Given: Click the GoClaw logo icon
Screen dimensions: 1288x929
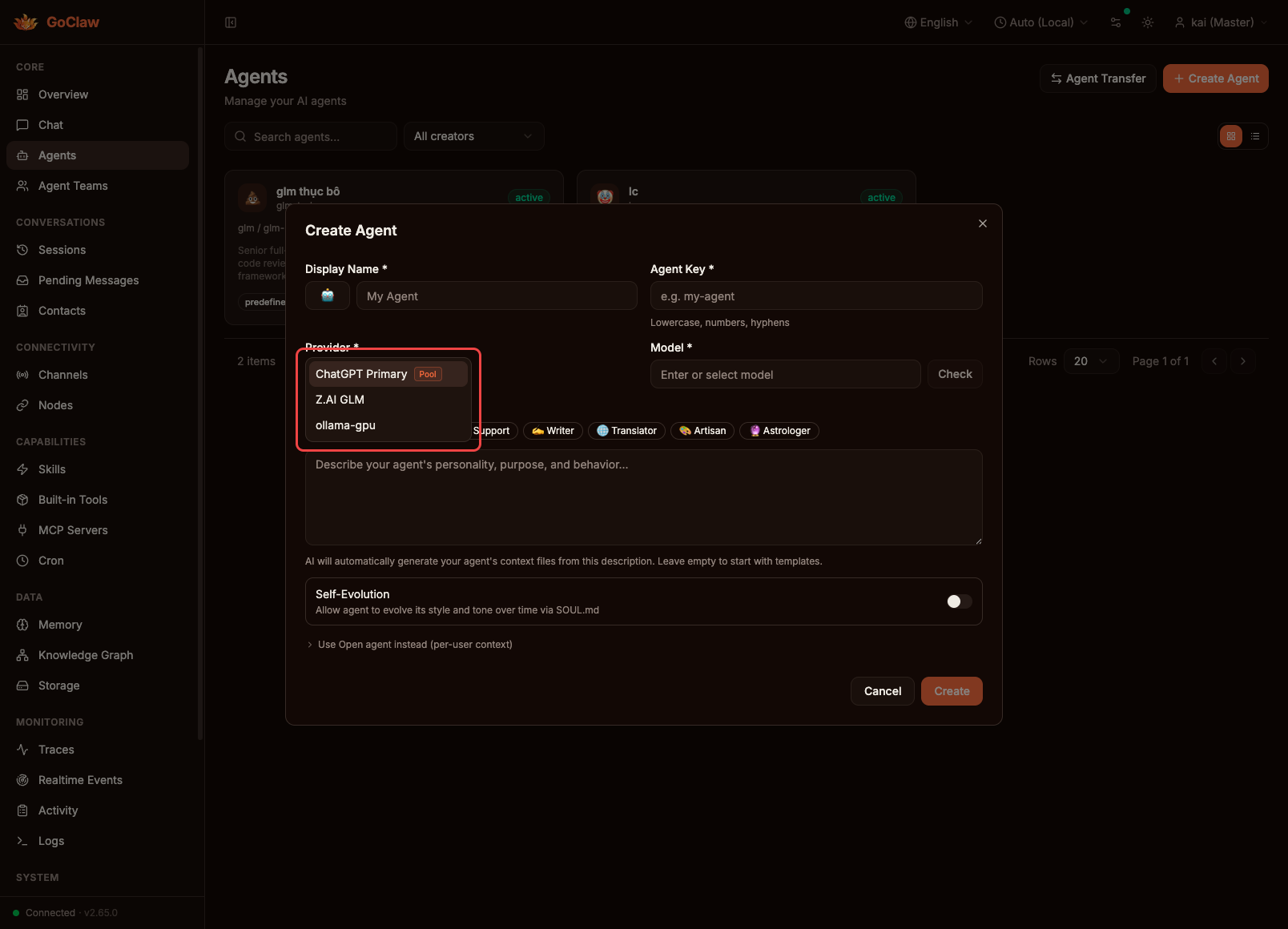Looking at the screenshot, I should pyautogui.click(x=26, y=22).
